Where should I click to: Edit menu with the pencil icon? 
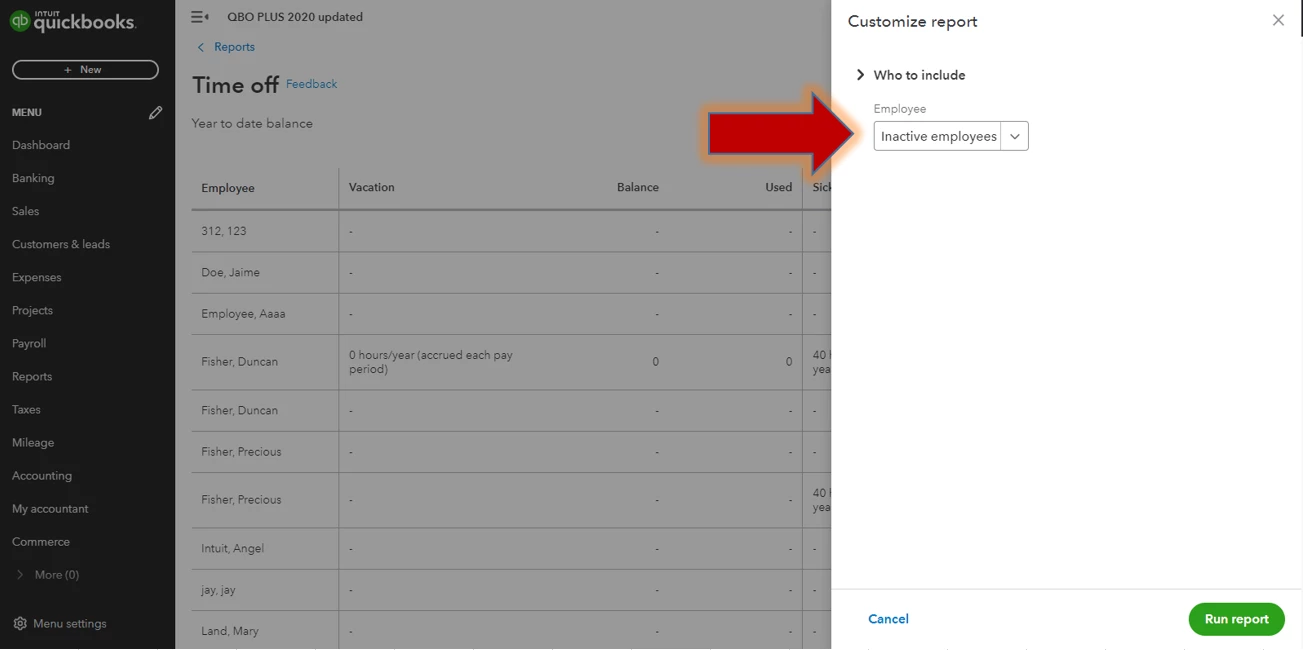click(155, 113)
